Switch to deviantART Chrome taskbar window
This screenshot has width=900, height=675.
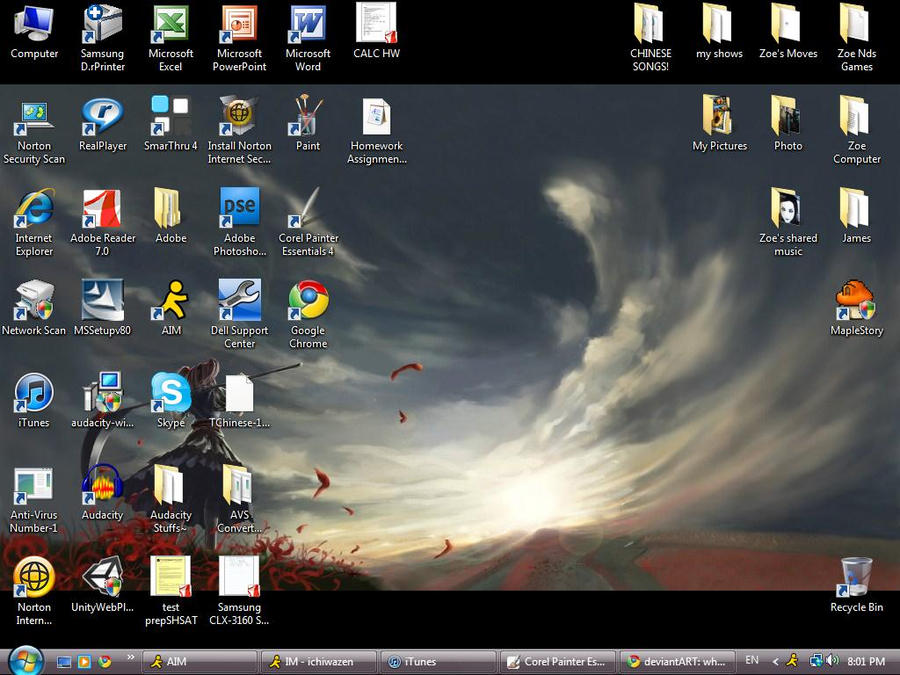click(677, 662)
